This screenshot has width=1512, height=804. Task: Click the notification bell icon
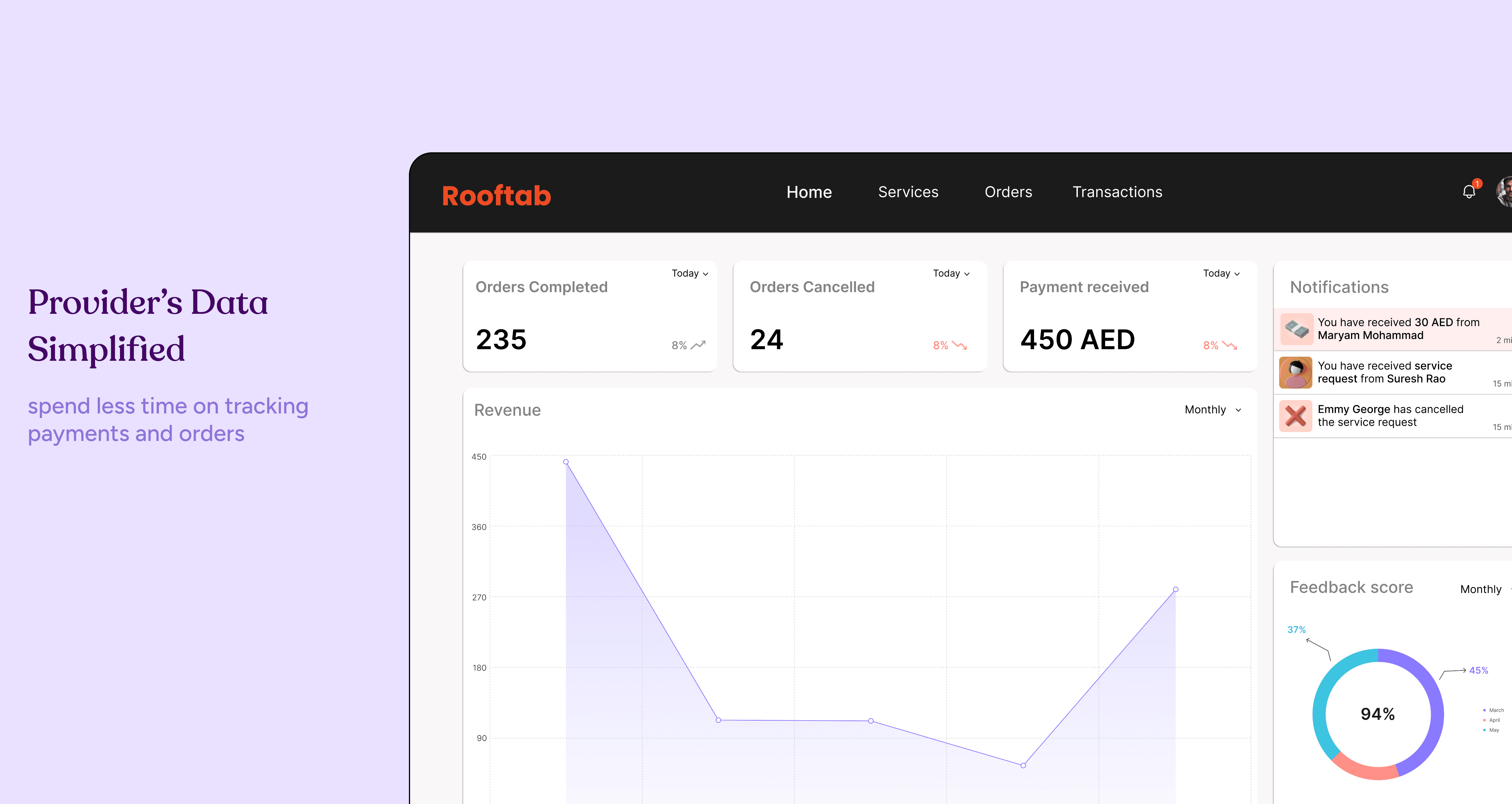pos(1468,192)
